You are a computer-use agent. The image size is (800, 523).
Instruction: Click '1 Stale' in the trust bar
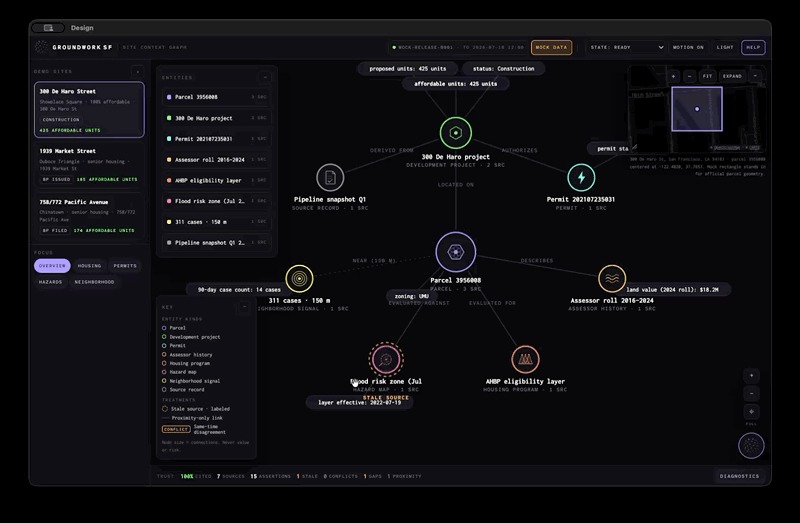point(307,476)
